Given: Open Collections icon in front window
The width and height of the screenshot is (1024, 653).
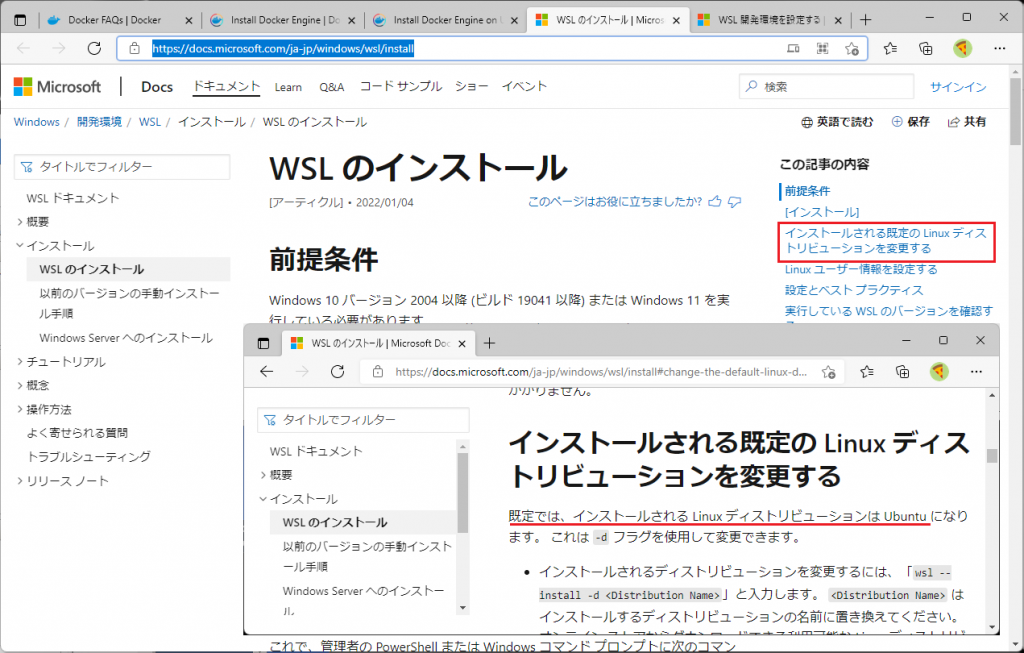Looking at the screenshot, I should click(903, 372).
